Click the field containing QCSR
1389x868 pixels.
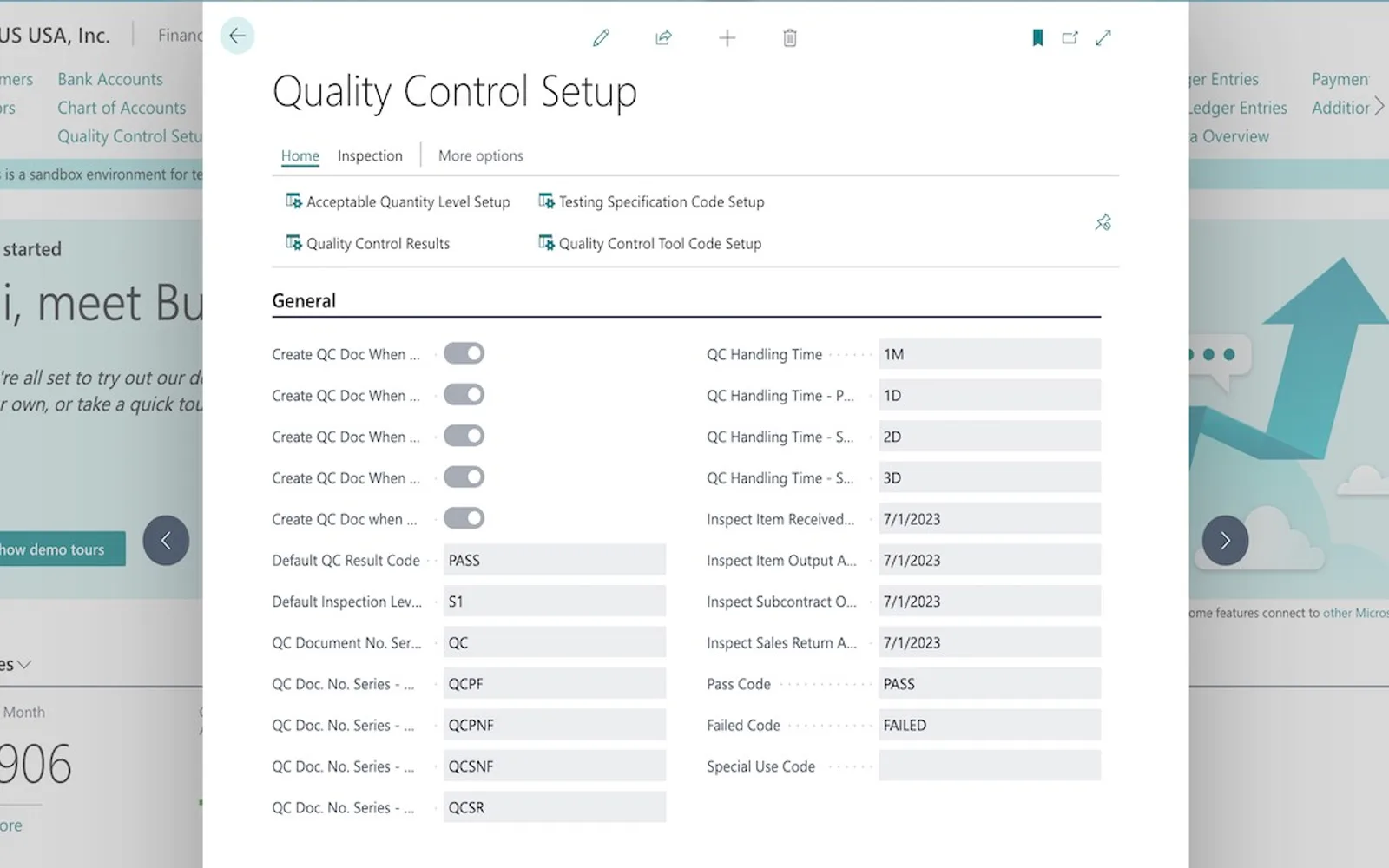[x=555, y=807]
